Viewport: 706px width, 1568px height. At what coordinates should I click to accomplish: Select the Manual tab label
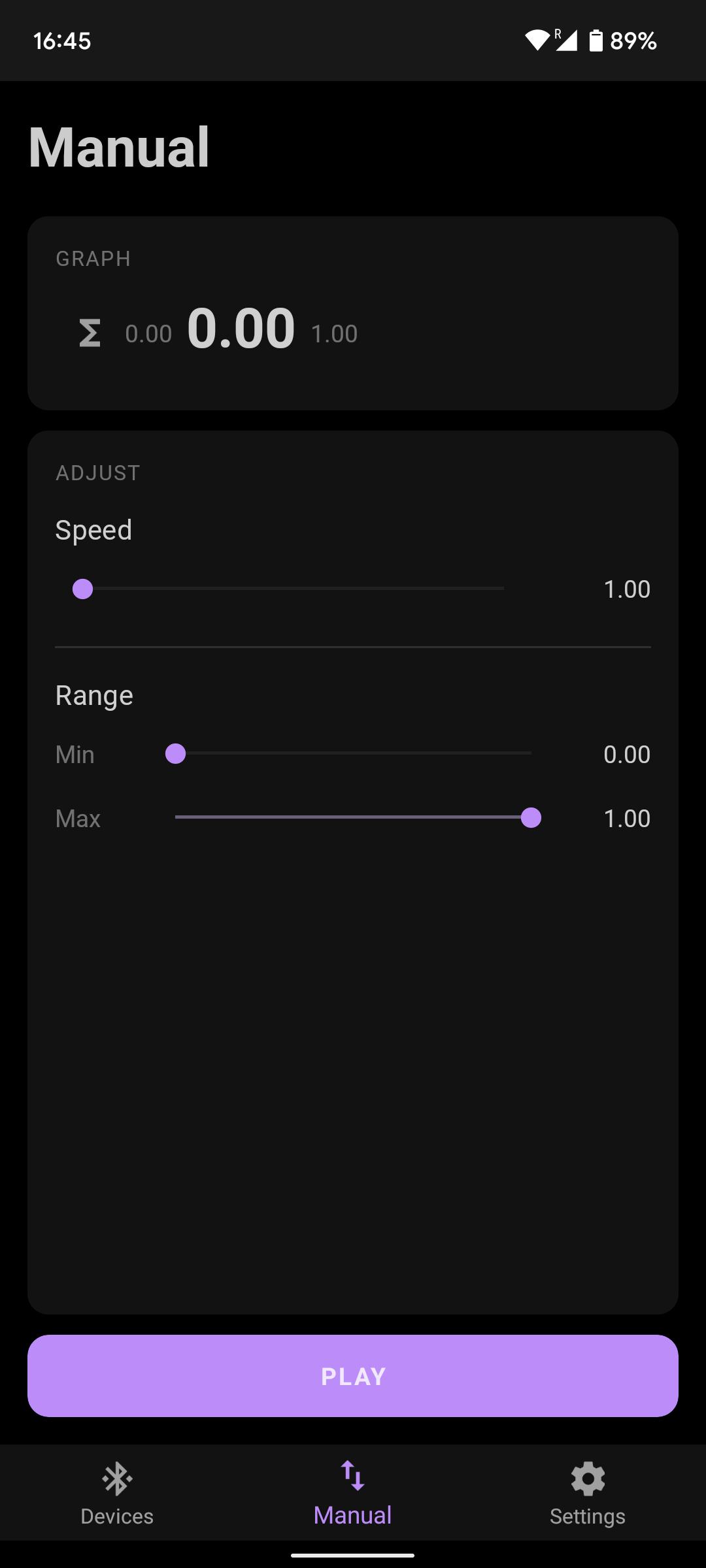[352, 1515]
